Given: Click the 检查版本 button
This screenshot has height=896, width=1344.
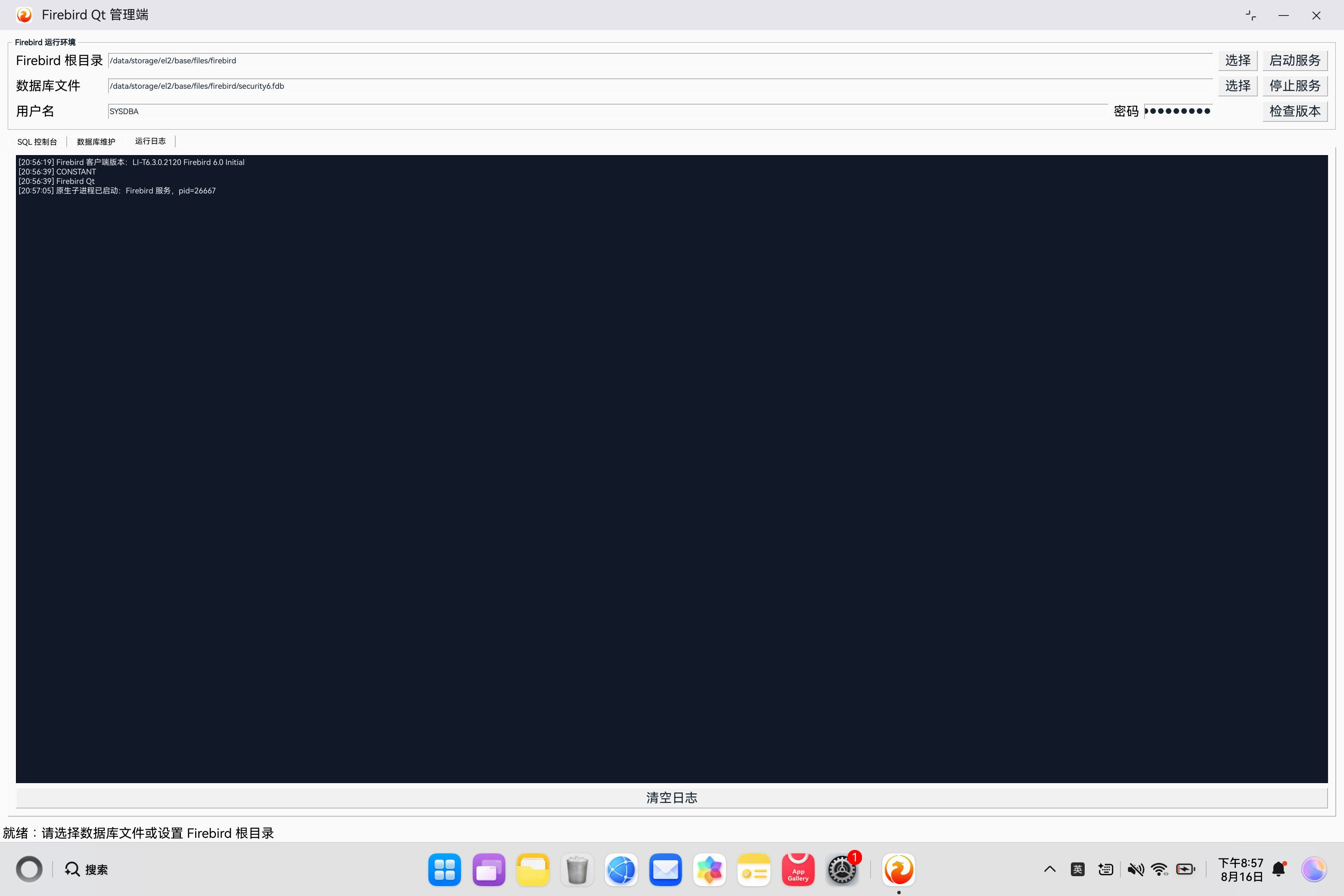Looking at the screenshot, I should [x=1295, y=111].
